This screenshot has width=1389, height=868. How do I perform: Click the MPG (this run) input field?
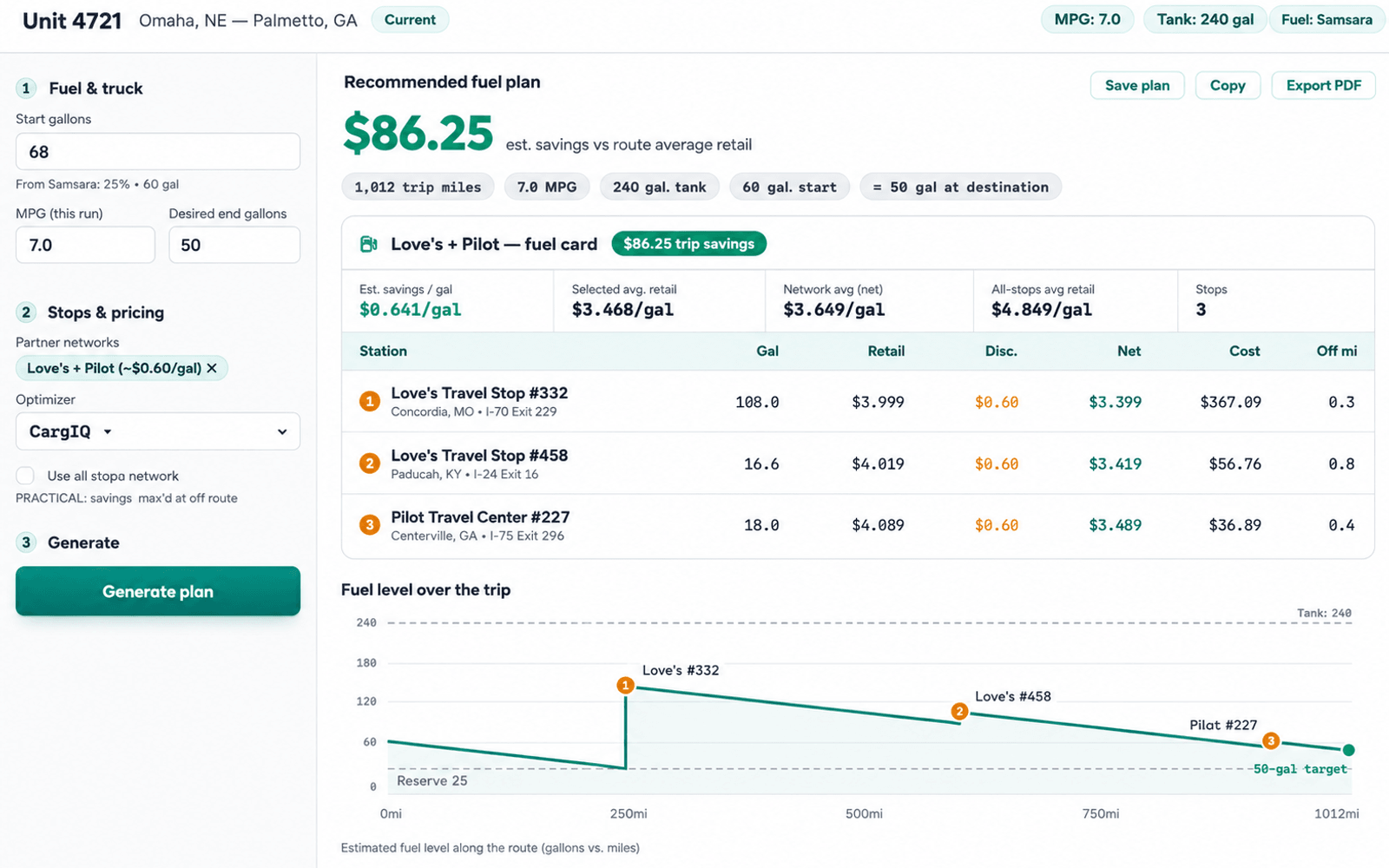tap(85, 245)
